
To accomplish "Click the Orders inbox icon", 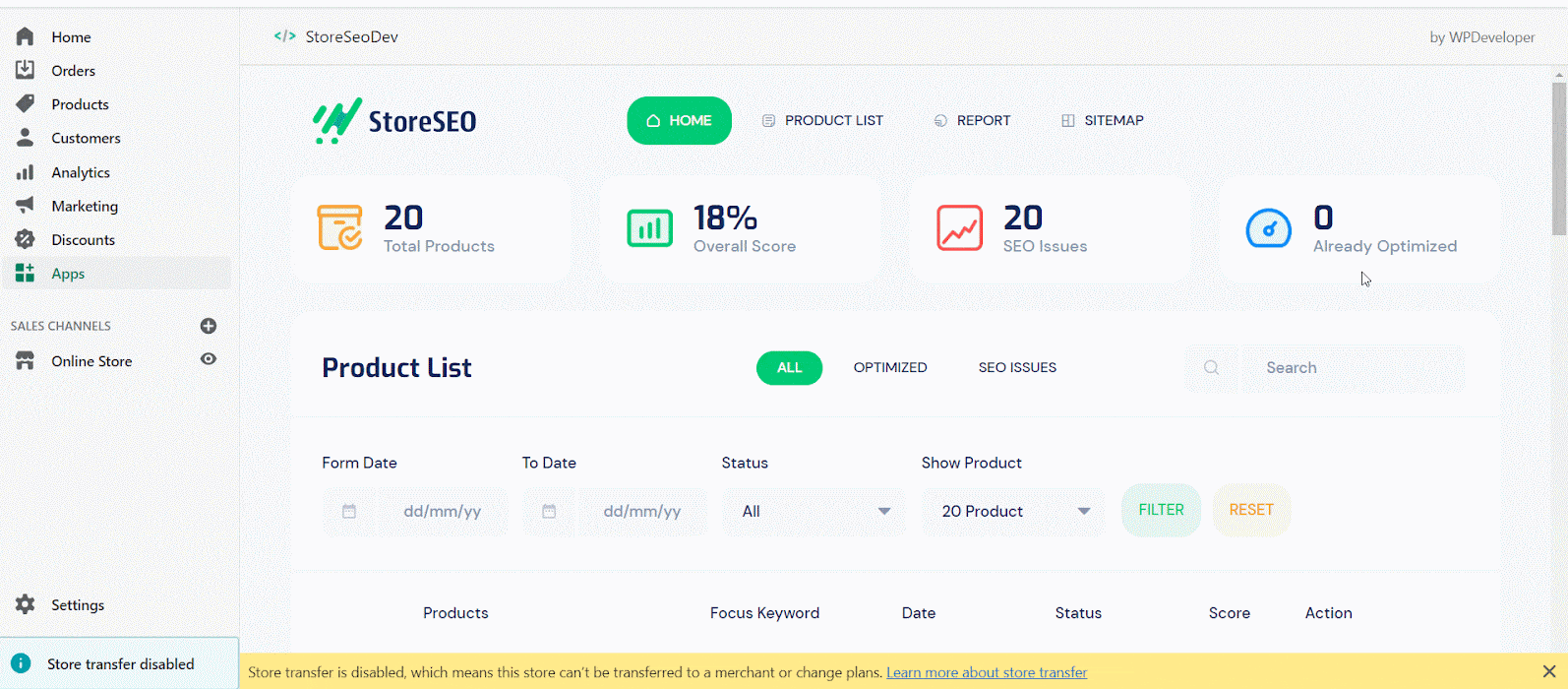I will [x=26, y=70].
